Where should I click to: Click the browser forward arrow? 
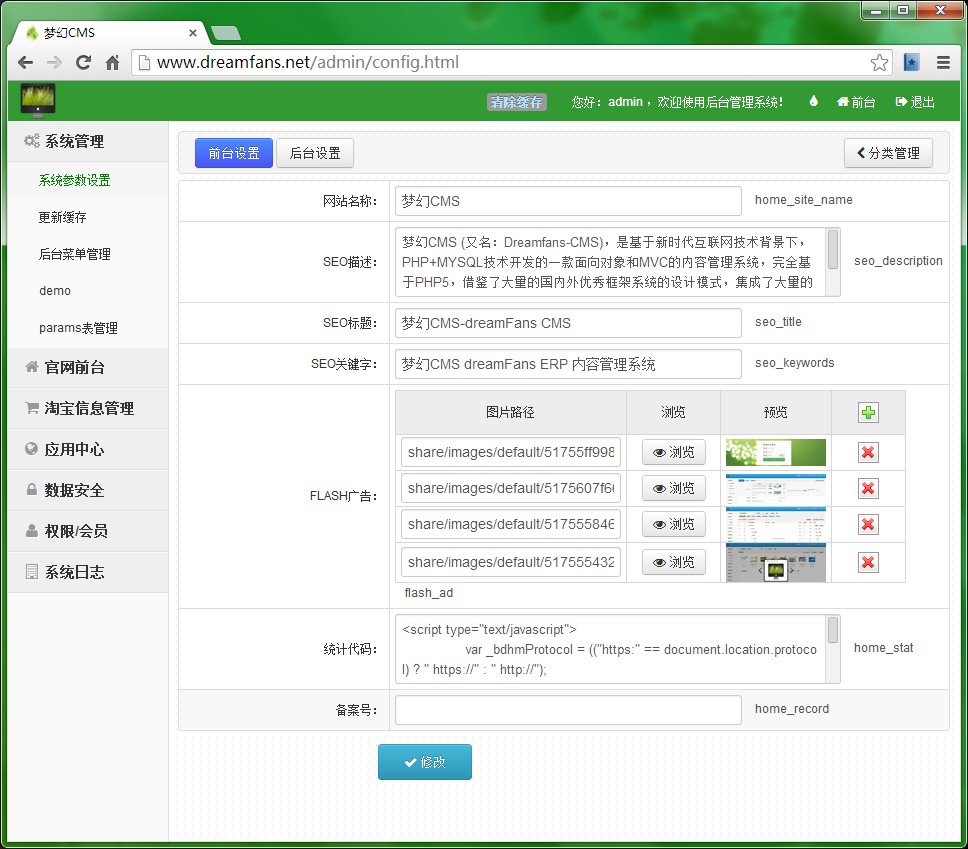[54, 62]
